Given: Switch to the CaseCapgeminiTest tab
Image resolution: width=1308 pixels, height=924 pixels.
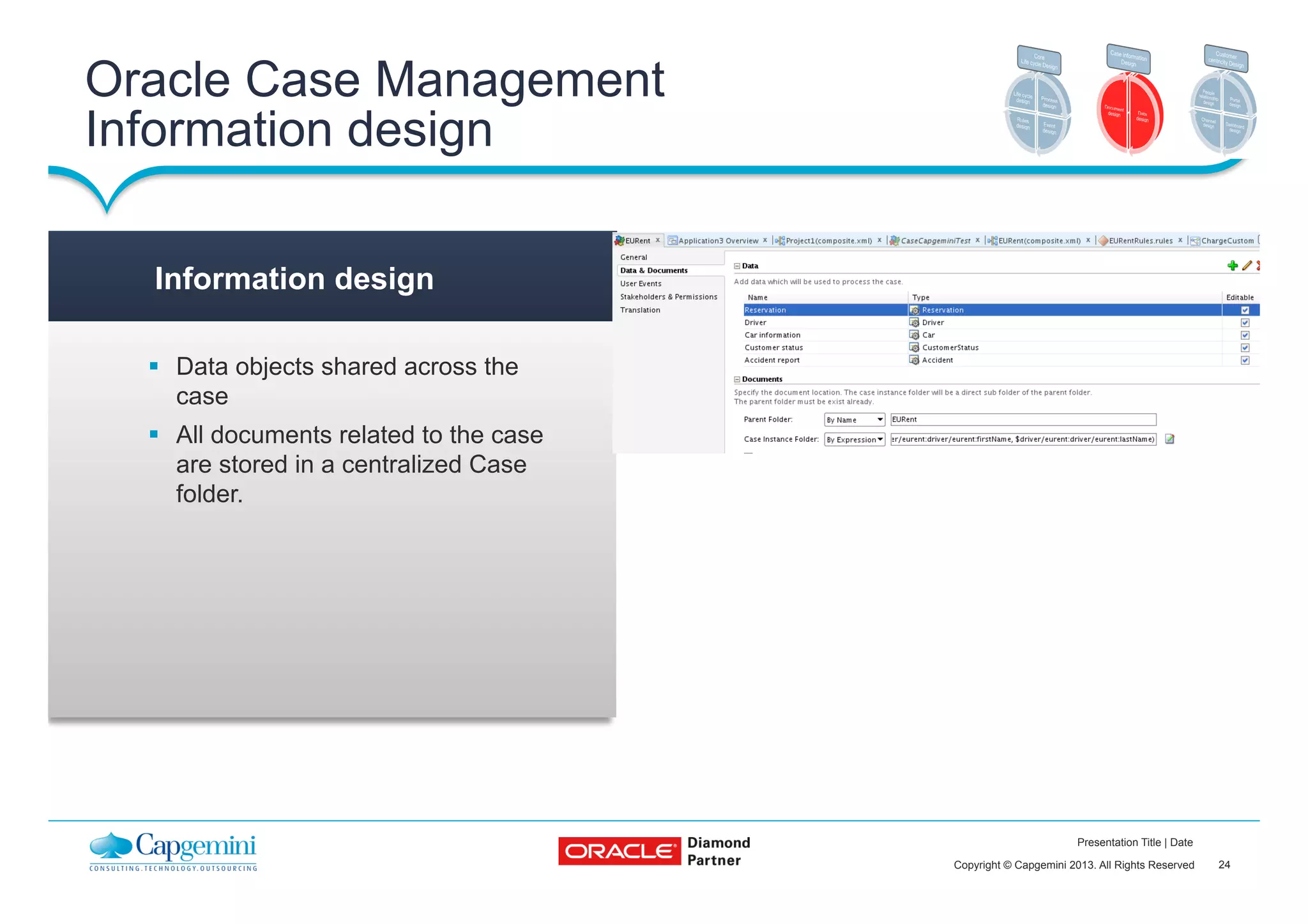Looking at the screenshot, I should 935,241.
